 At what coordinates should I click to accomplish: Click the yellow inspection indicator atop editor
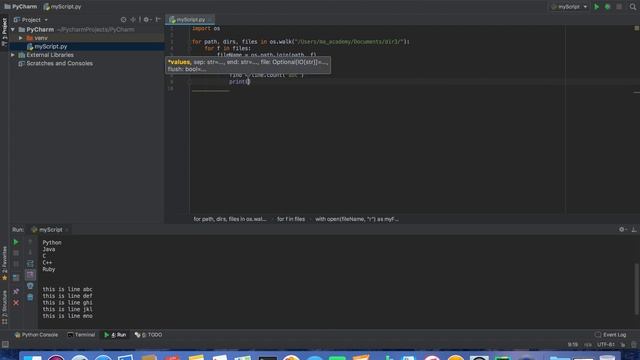pyautogui.click(x=636, y=28)
